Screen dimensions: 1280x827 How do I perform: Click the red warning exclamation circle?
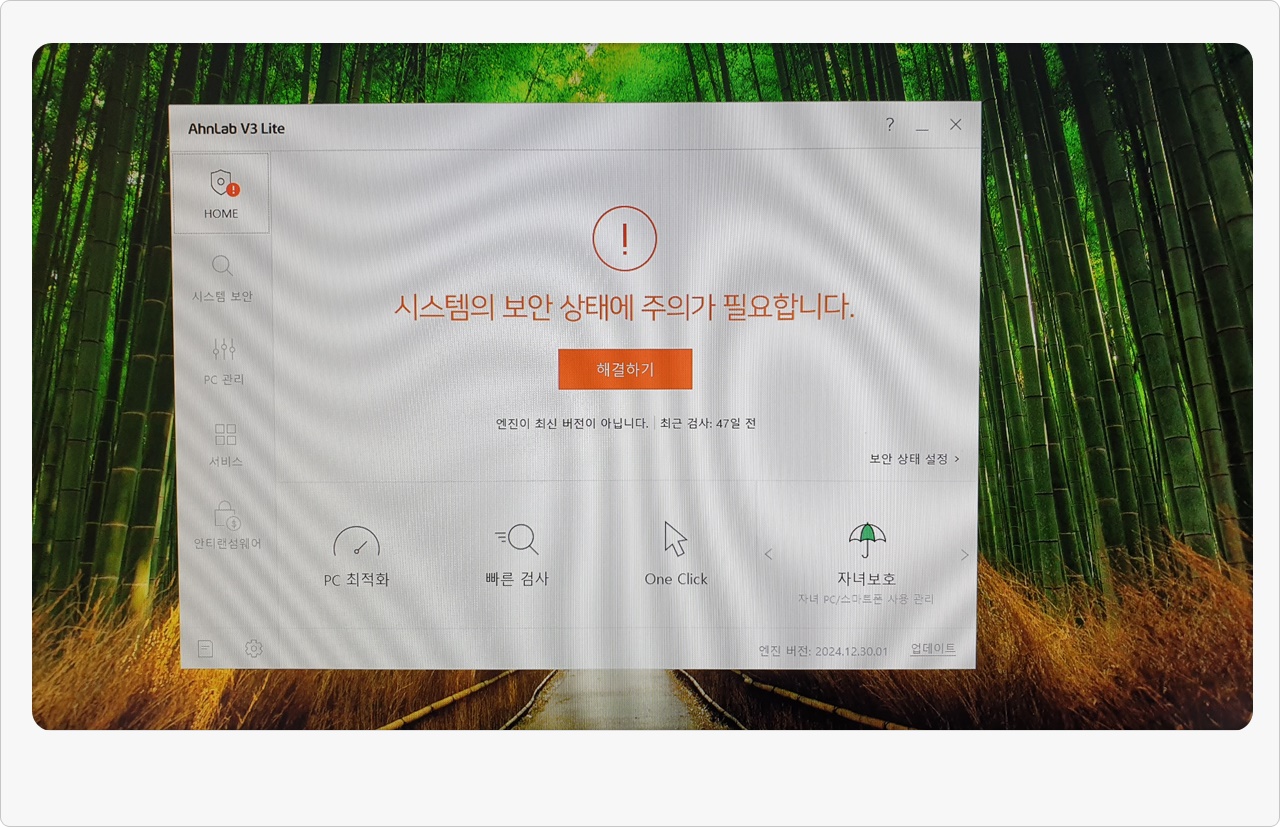pos(625,240)
